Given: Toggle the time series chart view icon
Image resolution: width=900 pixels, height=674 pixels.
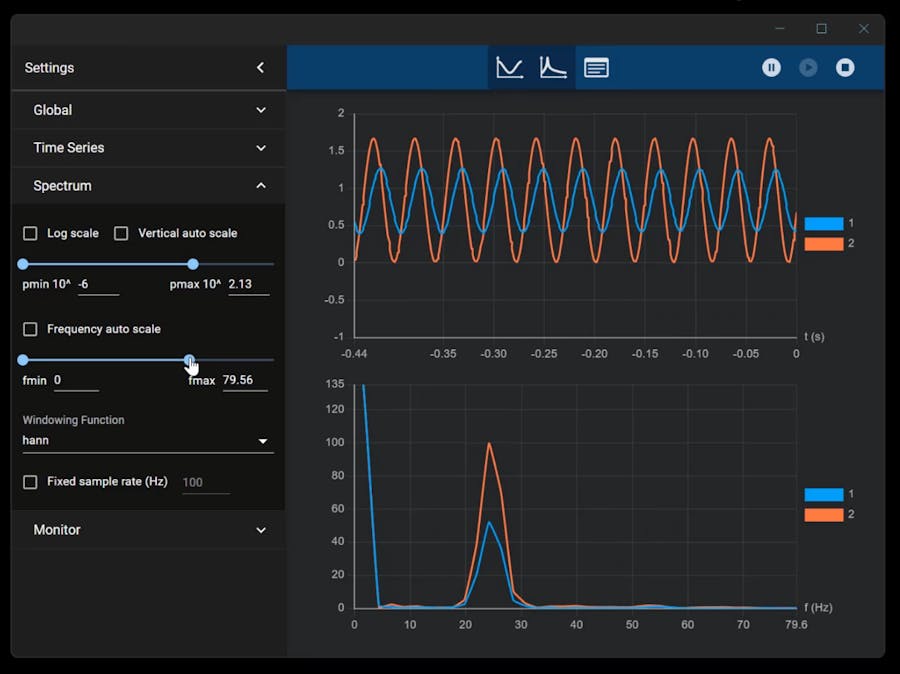Looking at the screenshot, I should (510, 68).
